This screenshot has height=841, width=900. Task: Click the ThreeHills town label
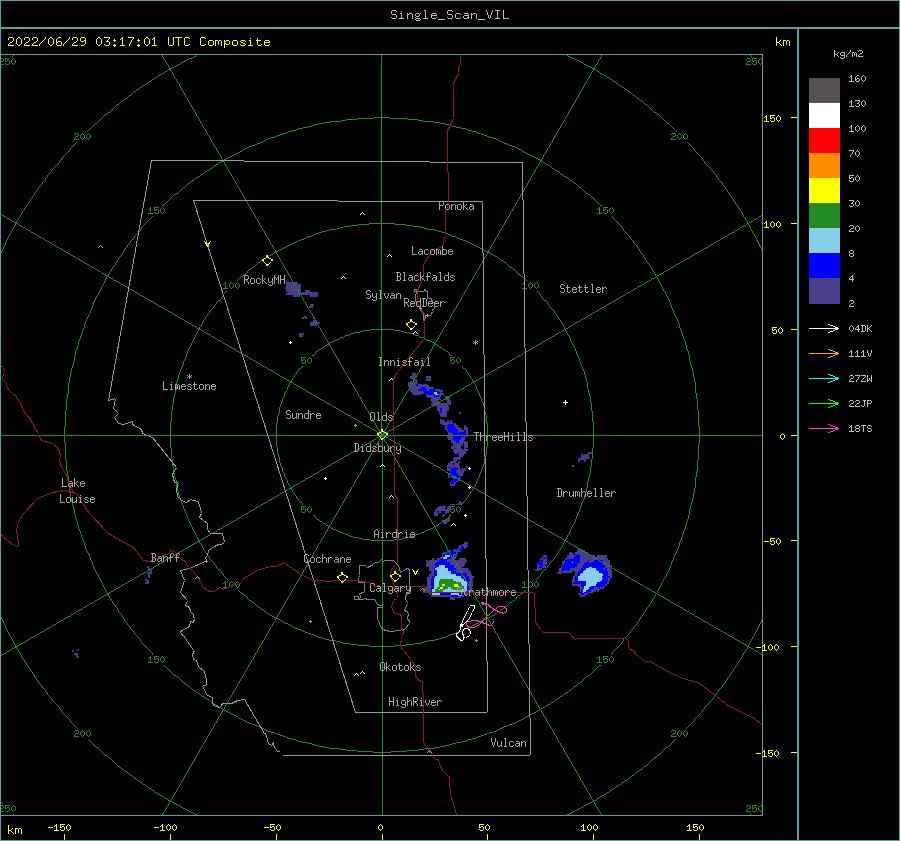503,437
